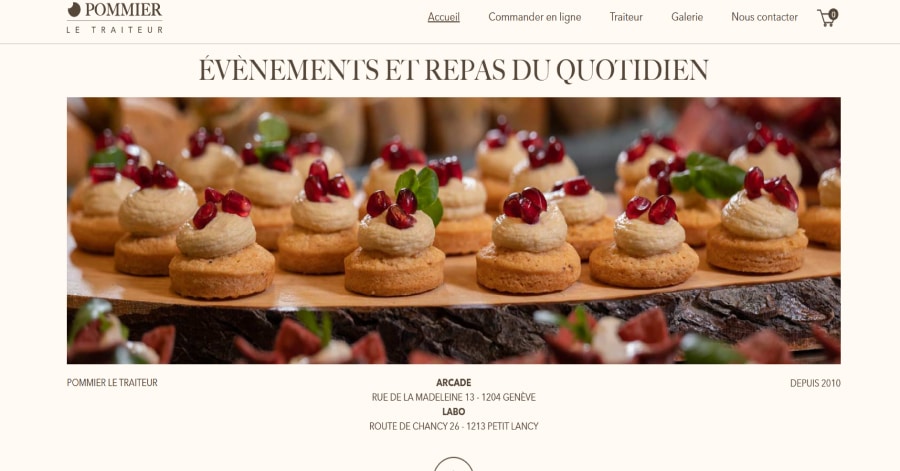Navigate to the Galerie page
The width and height of the screenshot is (900, 471).
tap(687, 17)
